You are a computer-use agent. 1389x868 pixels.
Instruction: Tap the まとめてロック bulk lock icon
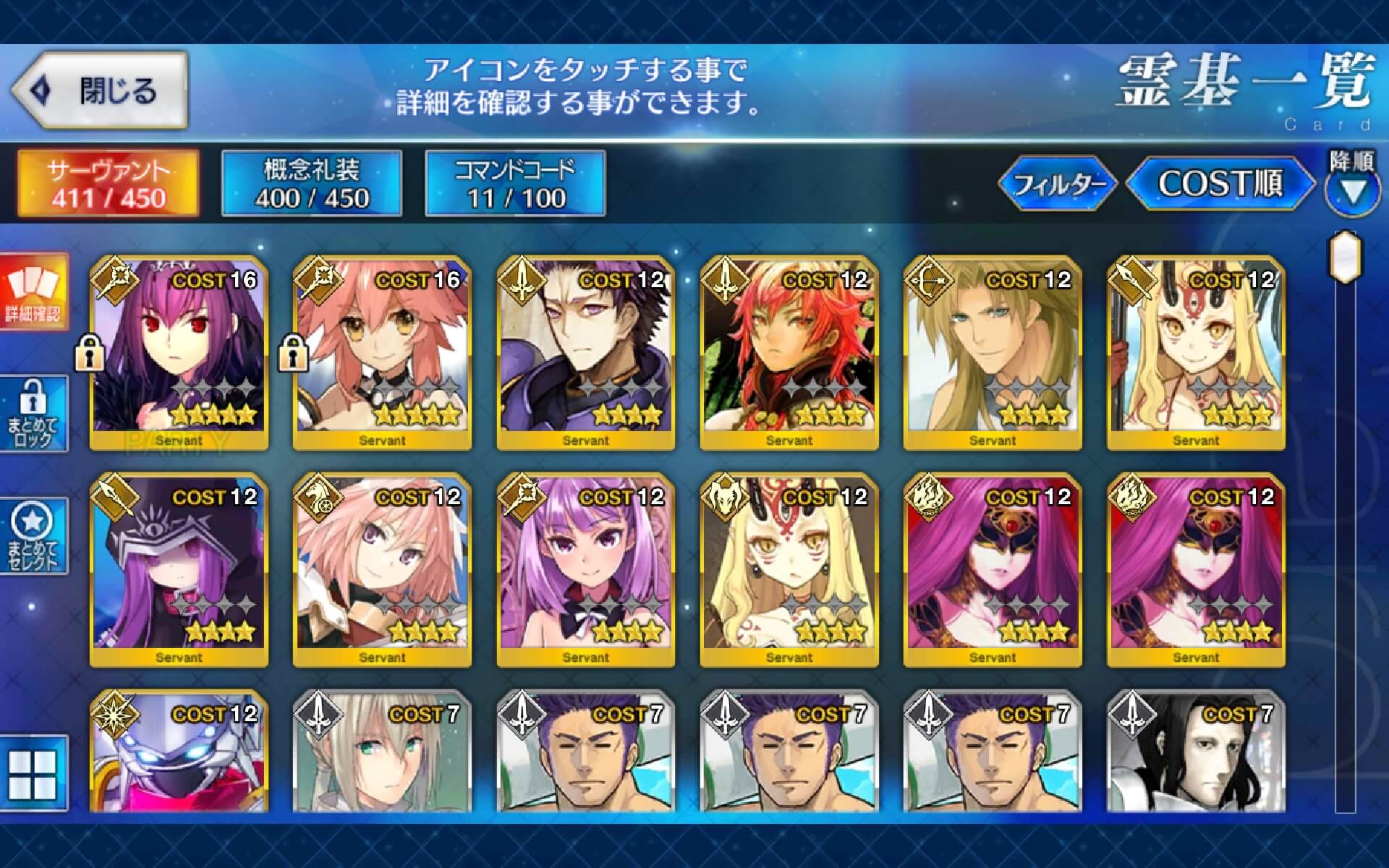tap(34, 414)
